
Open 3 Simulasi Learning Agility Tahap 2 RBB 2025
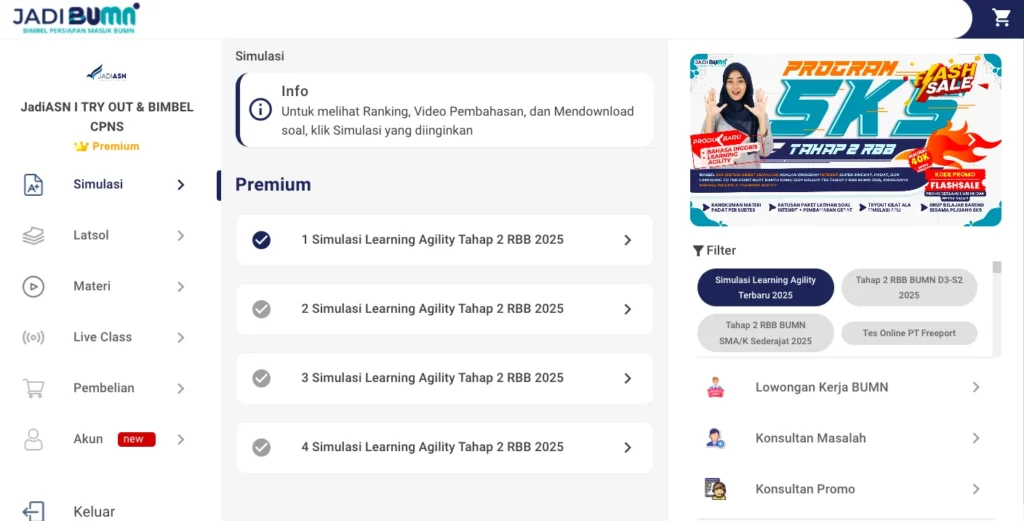click(444, 379)
